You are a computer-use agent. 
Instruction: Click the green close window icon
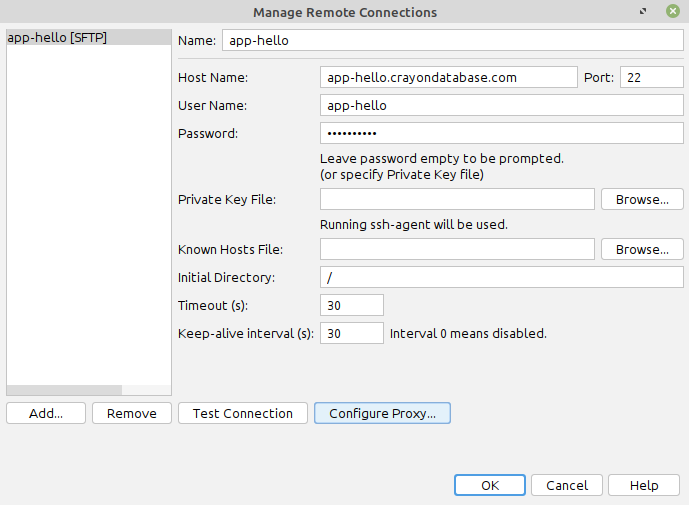(673, 11)
